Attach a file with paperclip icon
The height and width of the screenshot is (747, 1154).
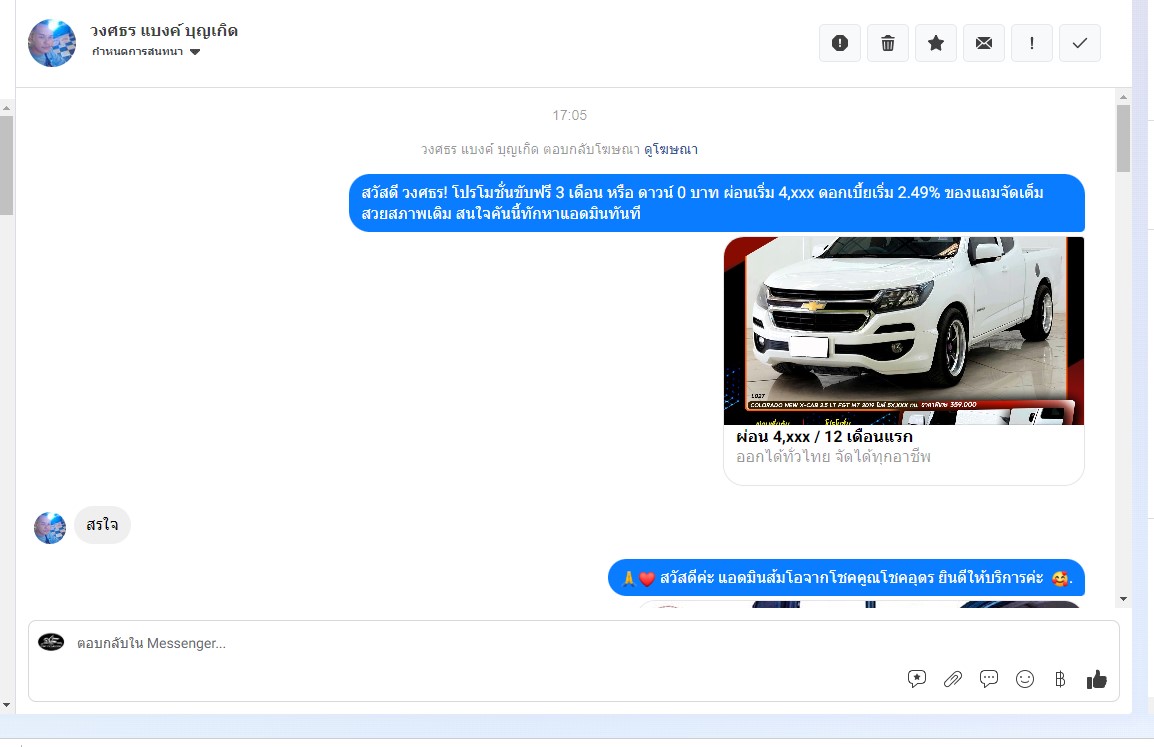(952, 679)
